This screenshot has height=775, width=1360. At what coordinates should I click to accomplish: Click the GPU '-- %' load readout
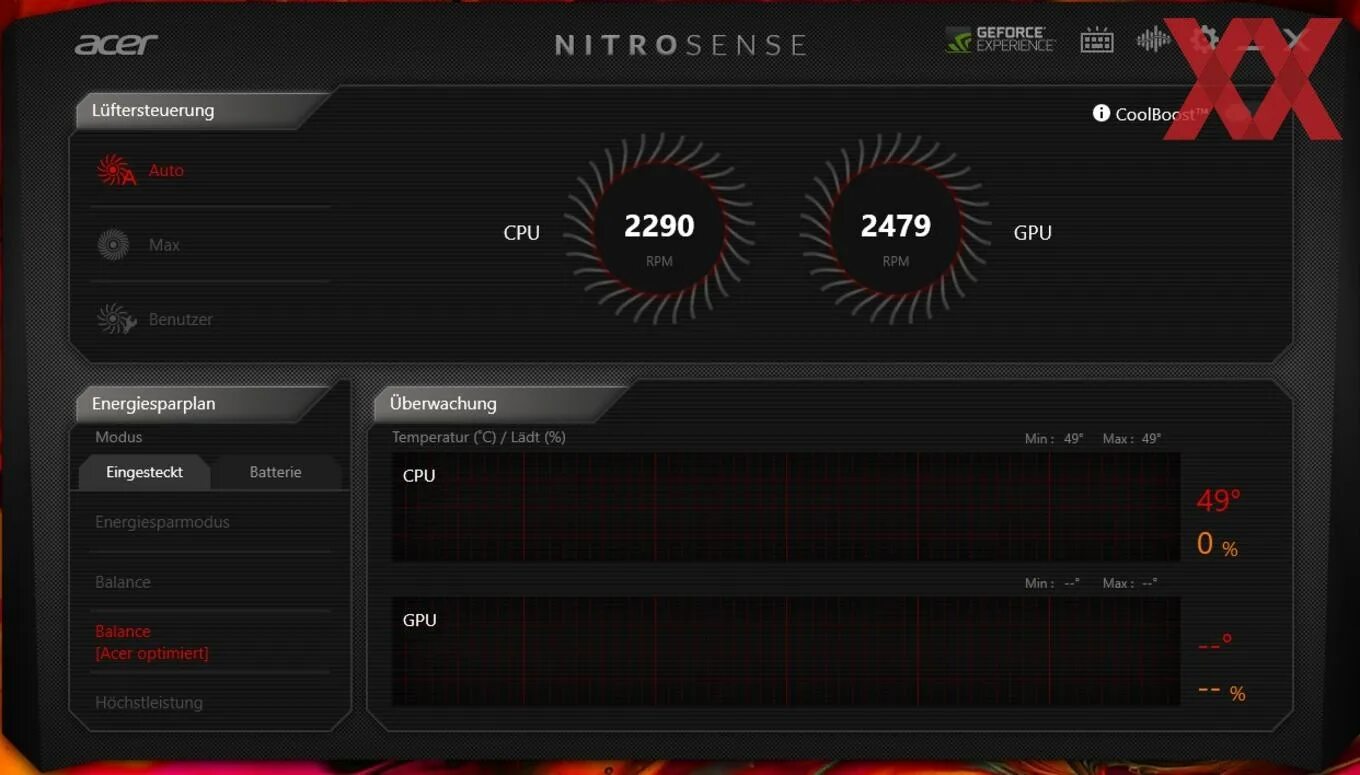tap(1221, 691)
